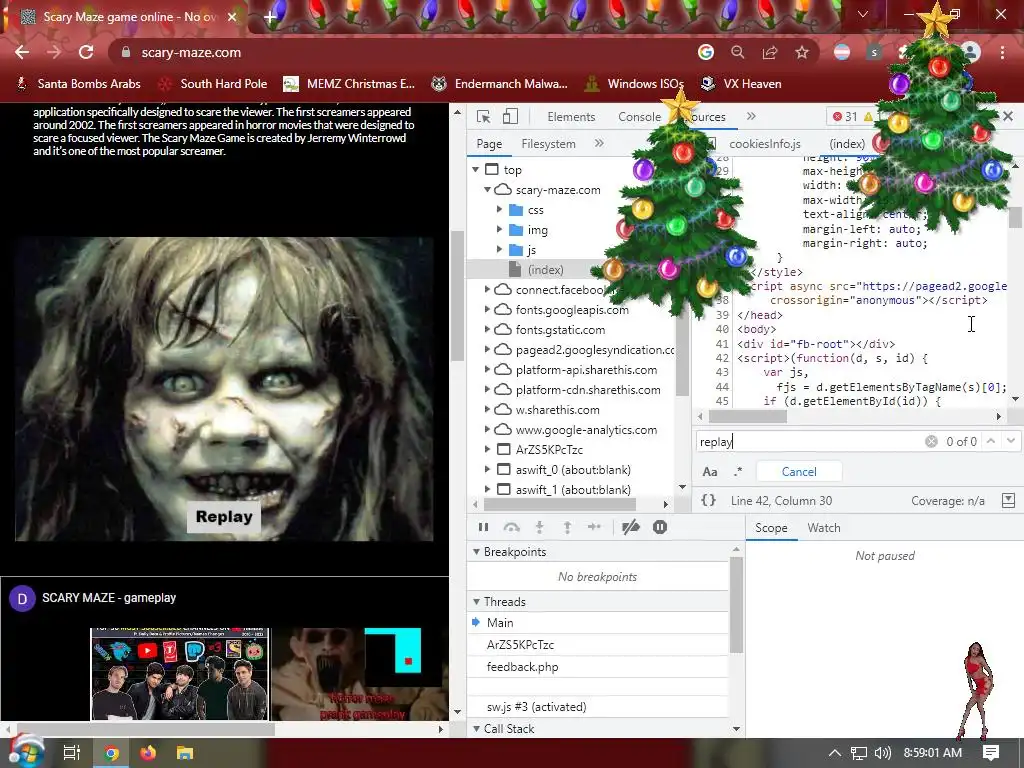The image size is (1024, 768).
Task: Toggle pause on exceptions
Action: click(x=660, y=527)
